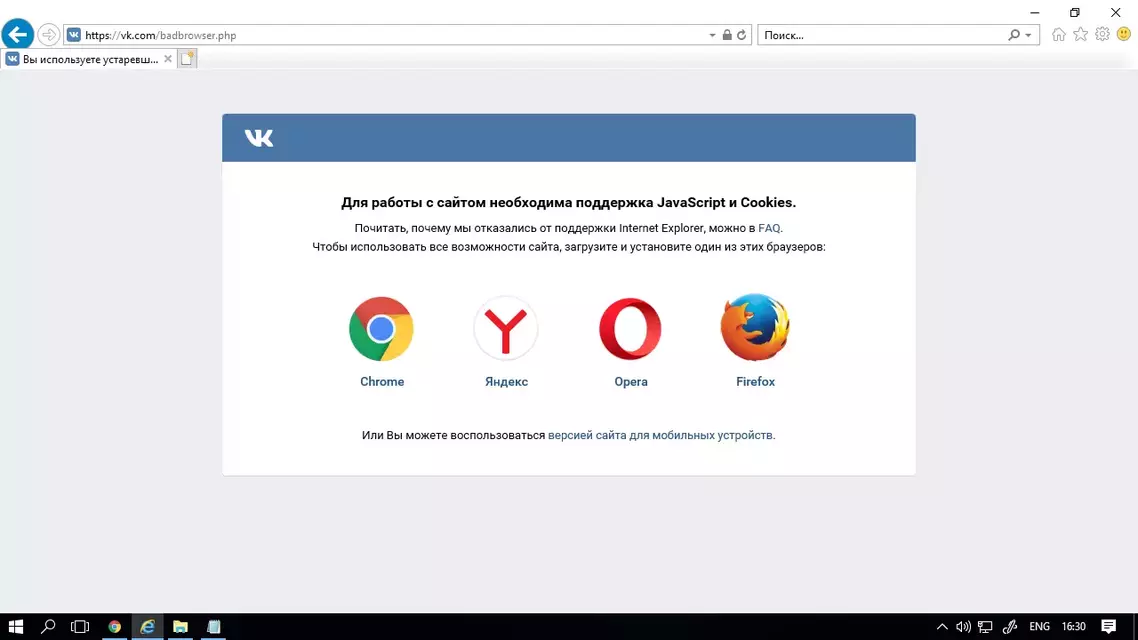Click the Opera text link
1138x640 pixels.
coord(631,382)
